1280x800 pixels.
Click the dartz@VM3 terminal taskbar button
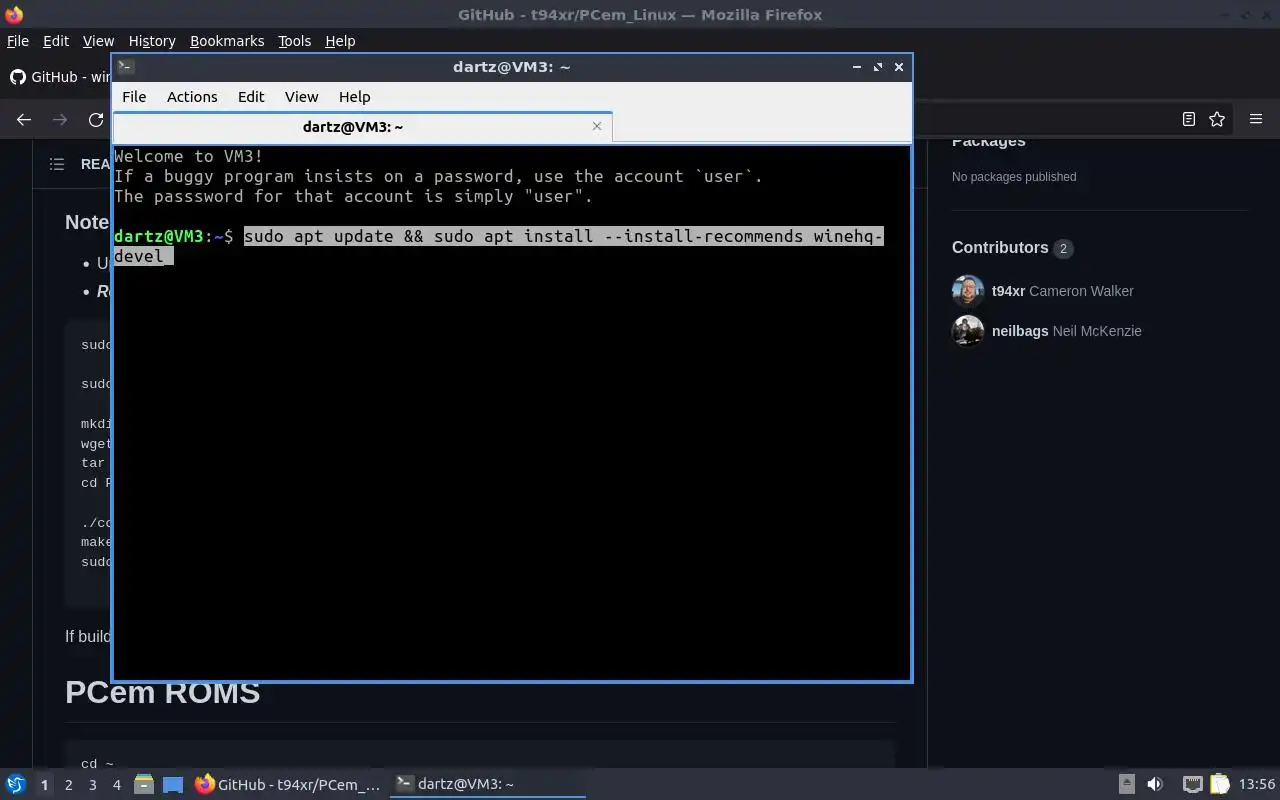pyautogui.click(x=487, y=784)
